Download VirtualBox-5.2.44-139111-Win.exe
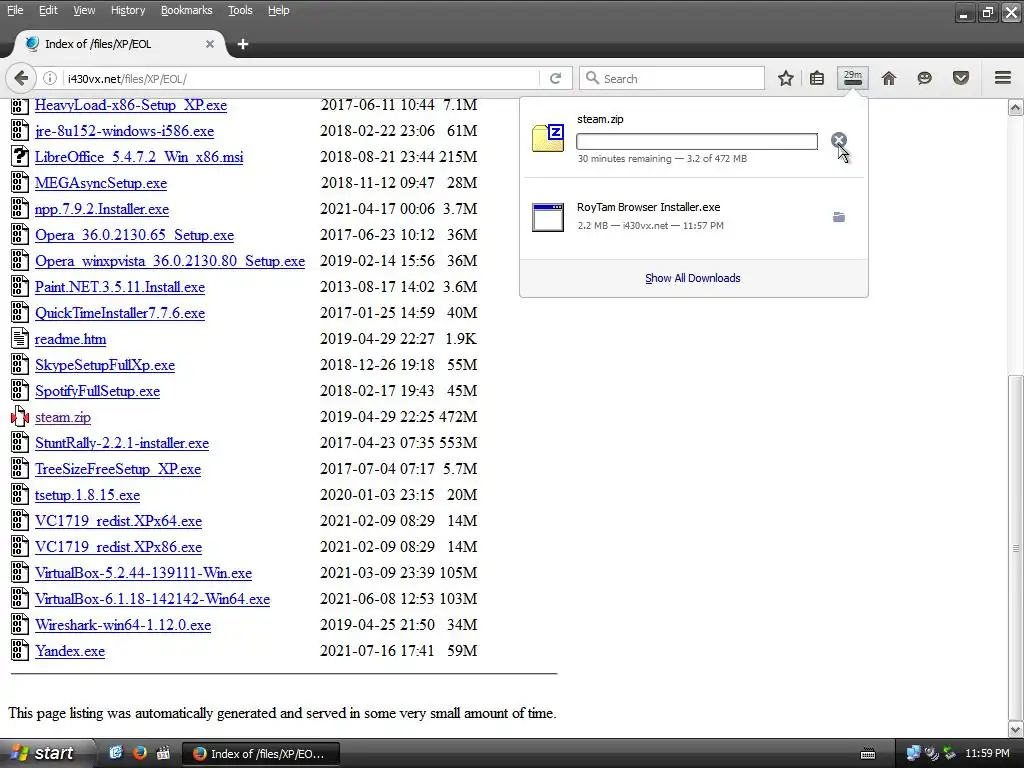The width and height of the screenshot is (1024, 768). pos(143,573)
